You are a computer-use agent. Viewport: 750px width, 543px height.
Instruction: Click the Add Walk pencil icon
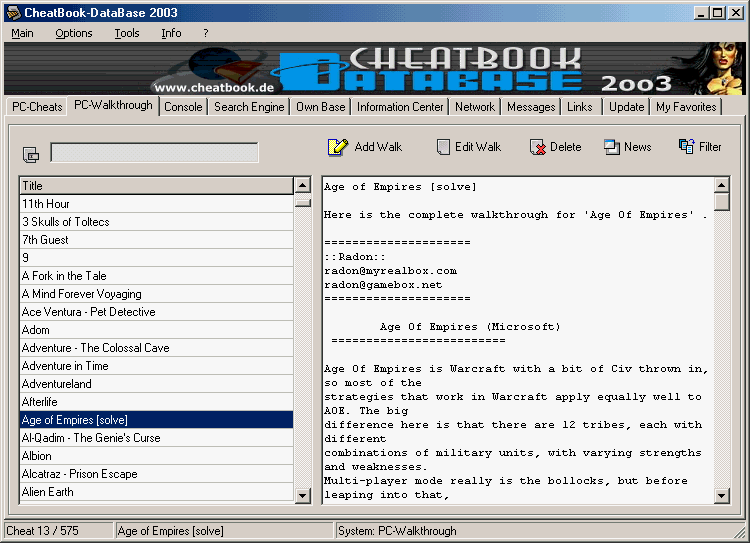338,147
